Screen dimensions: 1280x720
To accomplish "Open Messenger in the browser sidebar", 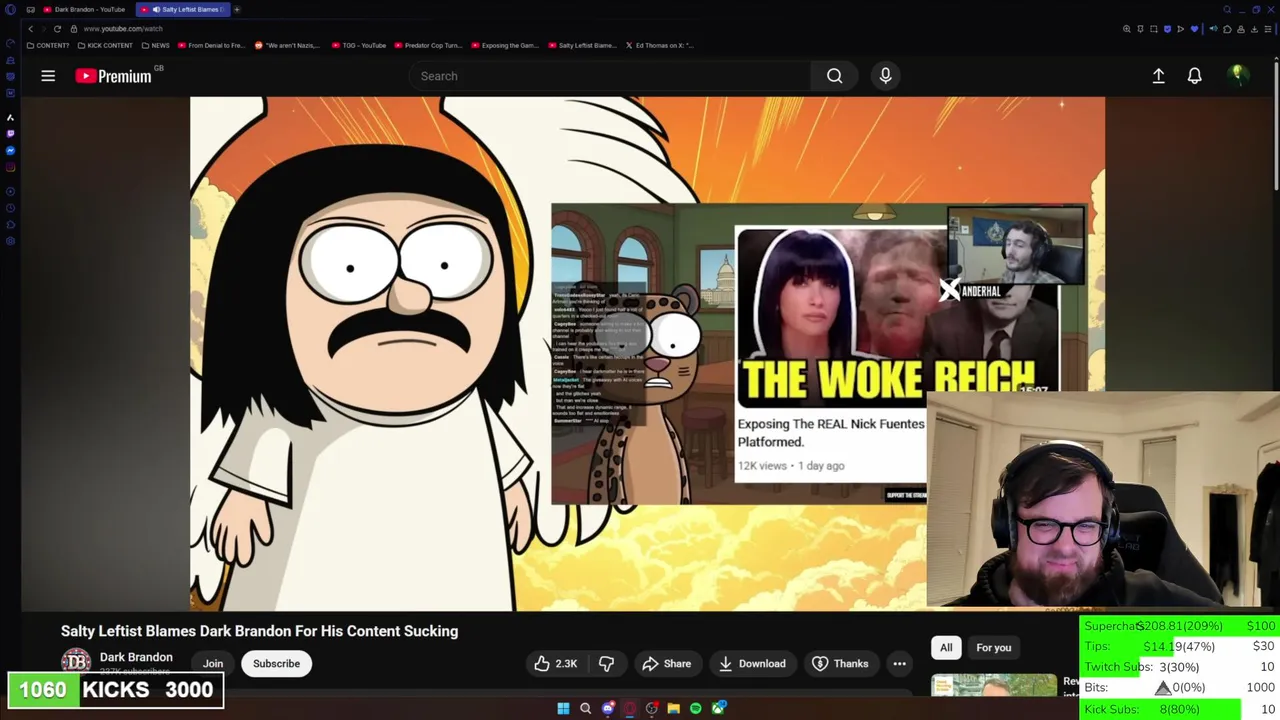I will pyautogui.click(x=10, y=150).
